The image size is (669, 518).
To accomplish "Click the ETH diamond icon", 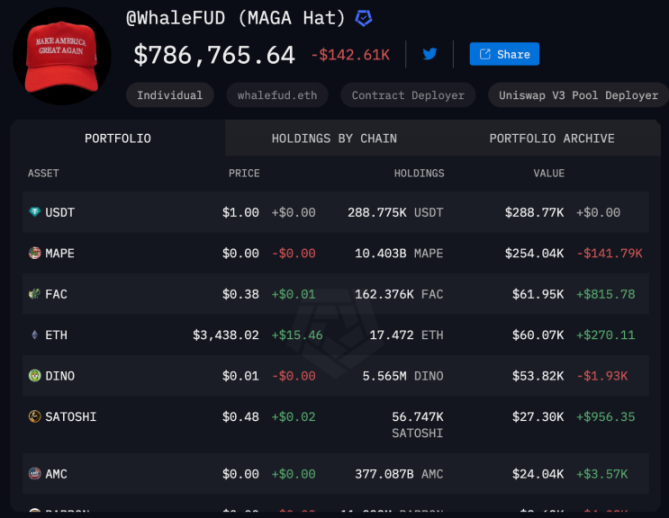I will [35, 335].
